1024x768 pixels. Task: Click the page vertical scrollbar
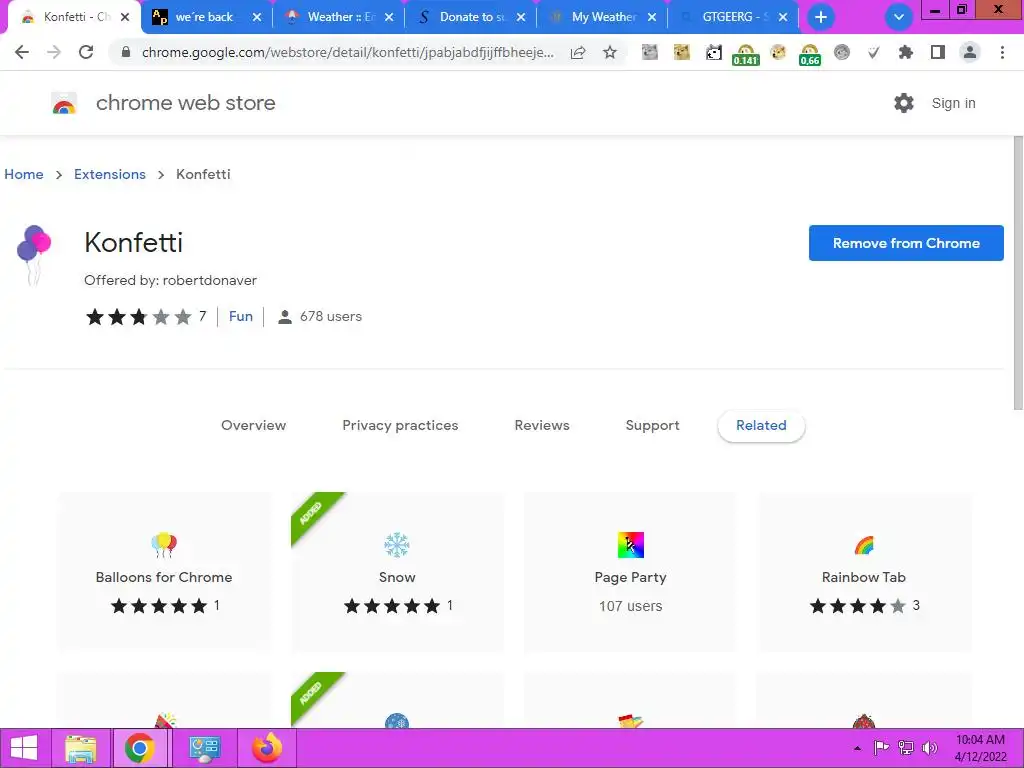coord(1017,273)
